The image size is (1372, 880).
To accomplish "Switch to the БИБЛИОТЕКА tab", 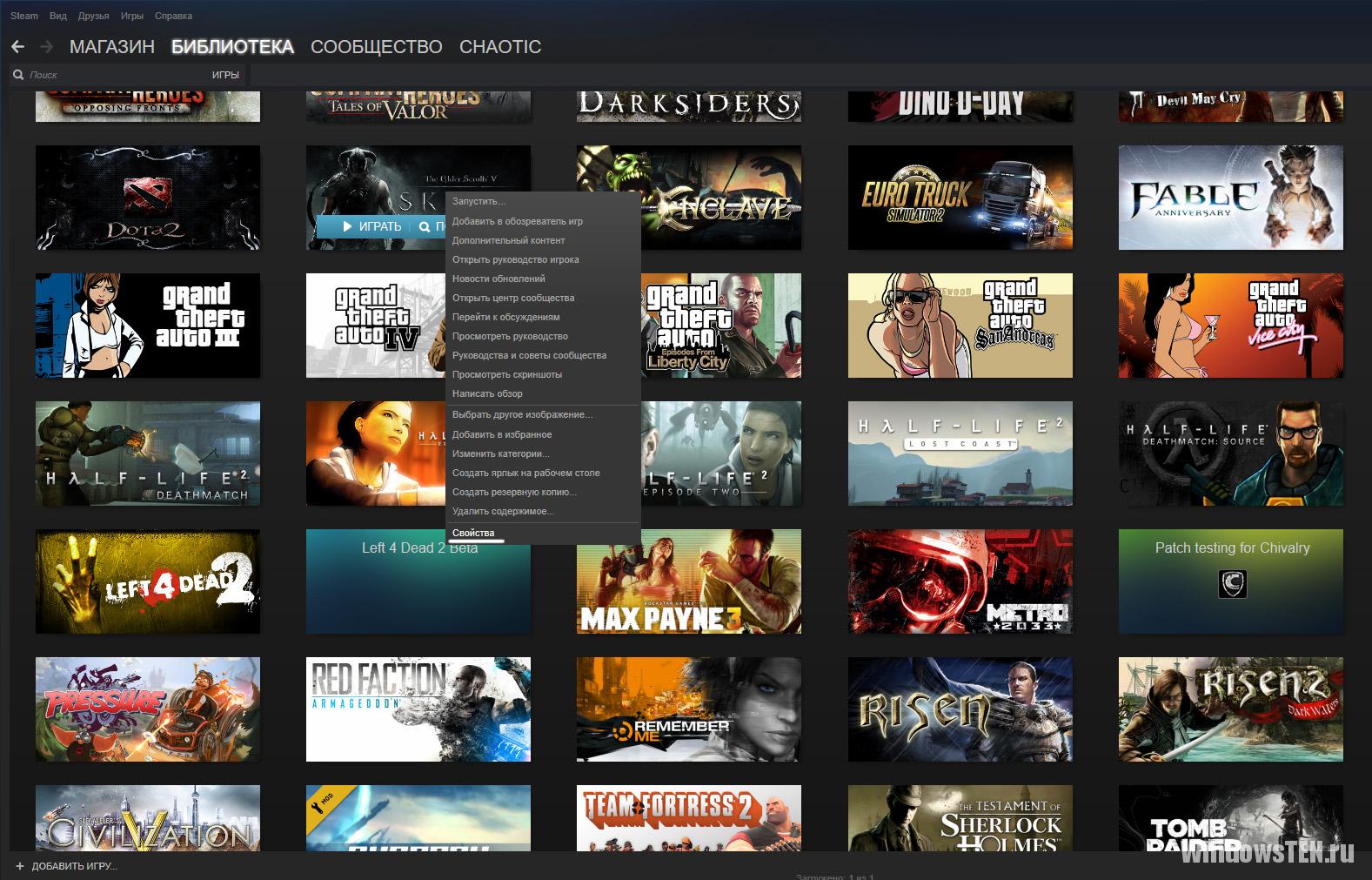I will pos(232,47).
